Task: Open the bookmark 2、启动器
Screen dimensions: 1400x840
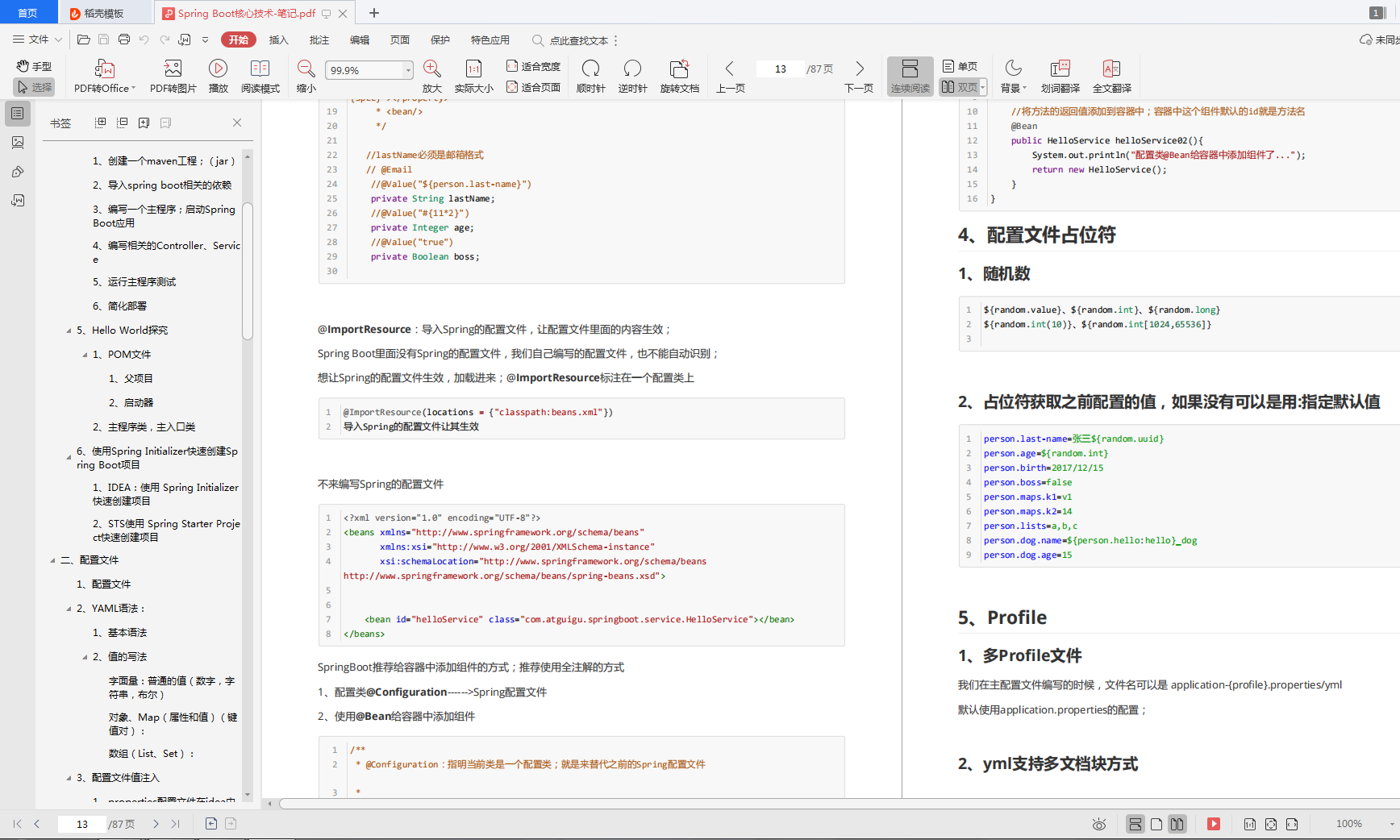Action: 131,403
